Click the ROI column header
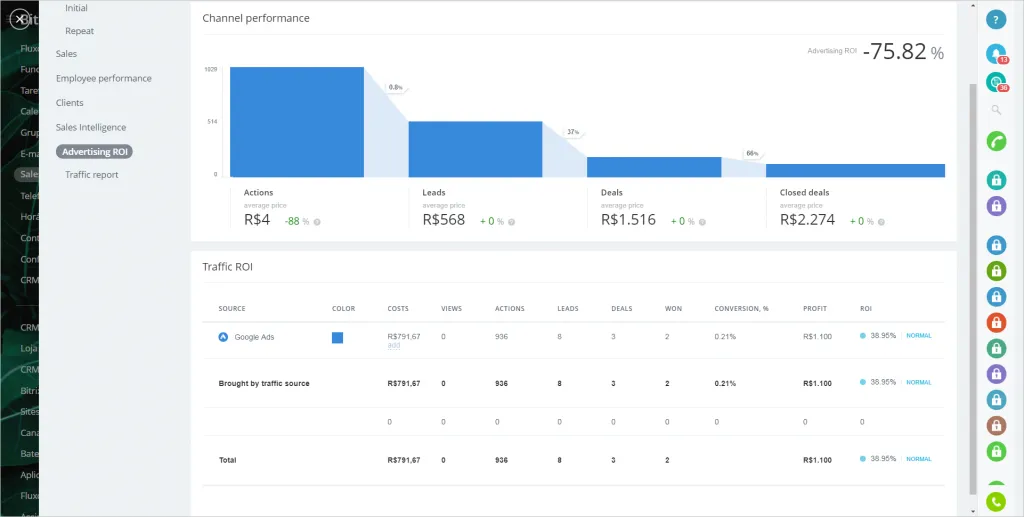The image size is (1024, 517). point(865,309)
